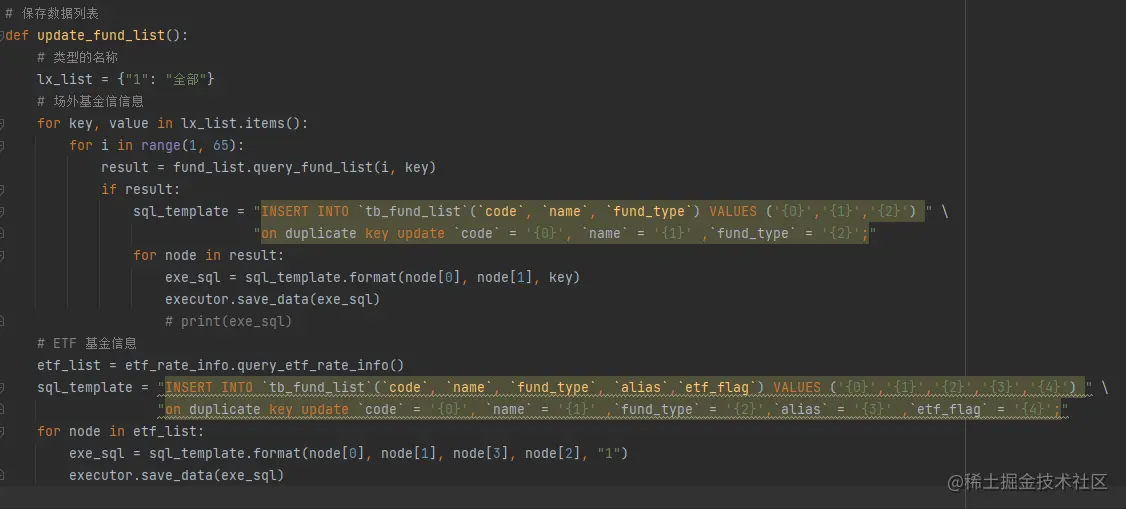Click the fold end marker beside '# print(exe_sql)'
The width and height of the screenshot is (1126, 509).
3,321
